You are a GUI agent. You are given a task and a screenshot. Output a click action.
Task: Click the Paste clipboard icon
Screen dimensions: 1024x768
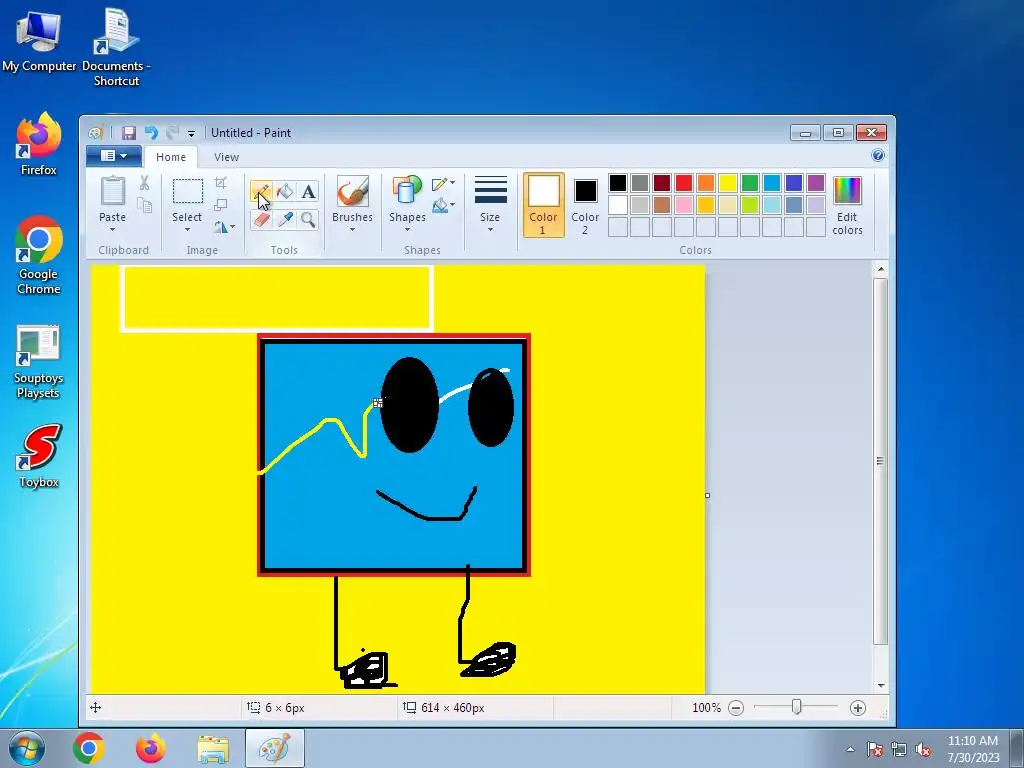point(112,191)
